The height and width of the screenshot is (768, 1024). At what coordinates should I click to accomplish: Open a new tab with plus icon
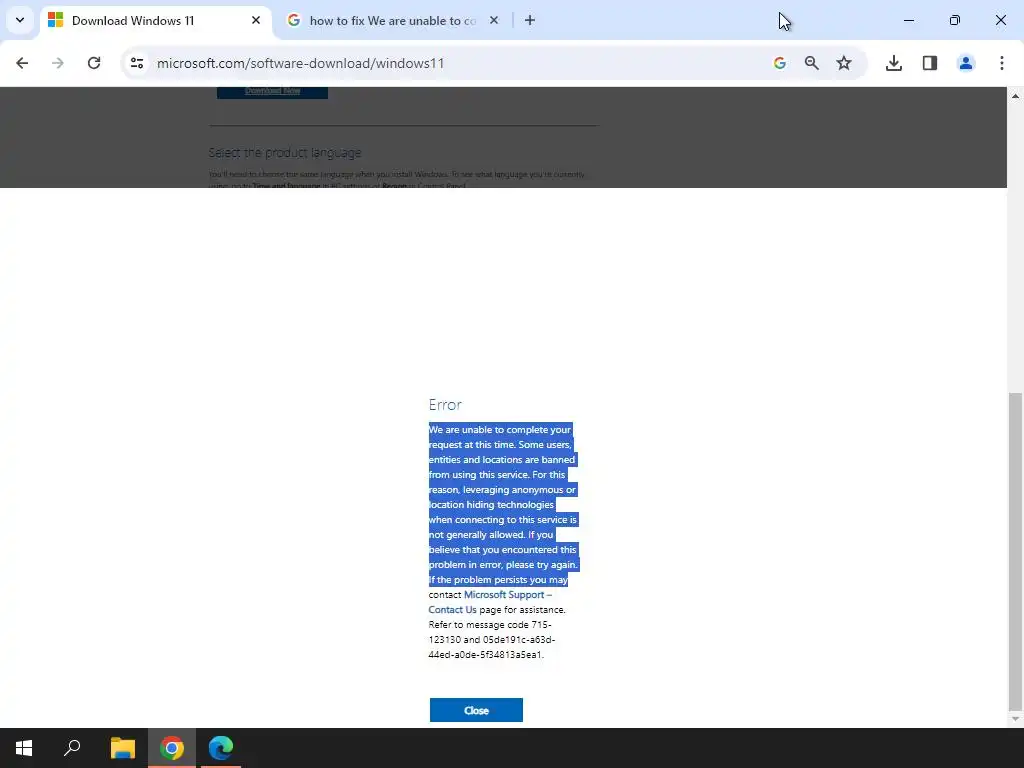pos(530,20)
